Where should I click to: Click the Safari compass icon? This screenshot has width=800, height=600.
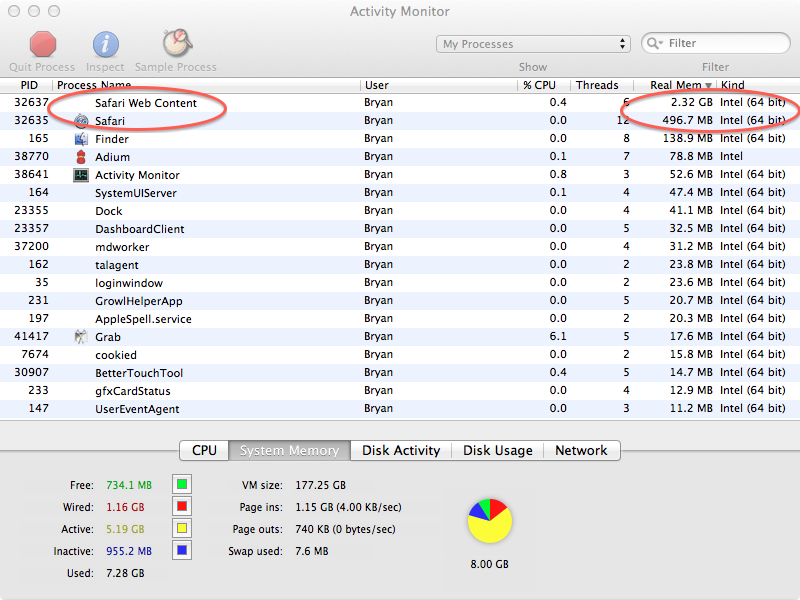pyautogui.click(x=81, y=121)
